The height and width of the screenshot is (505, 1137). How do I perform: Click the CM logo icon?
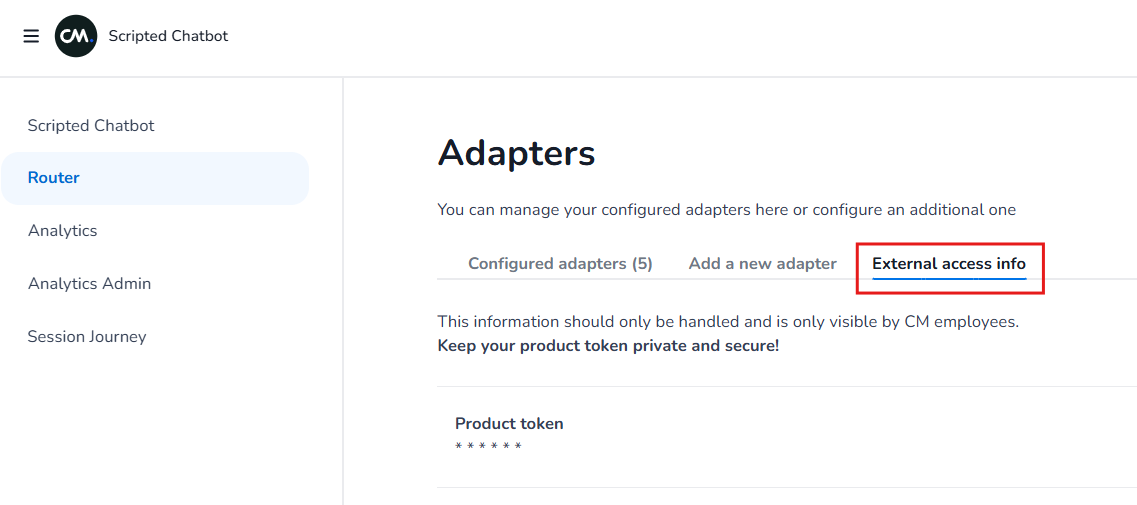pos(76,36)
